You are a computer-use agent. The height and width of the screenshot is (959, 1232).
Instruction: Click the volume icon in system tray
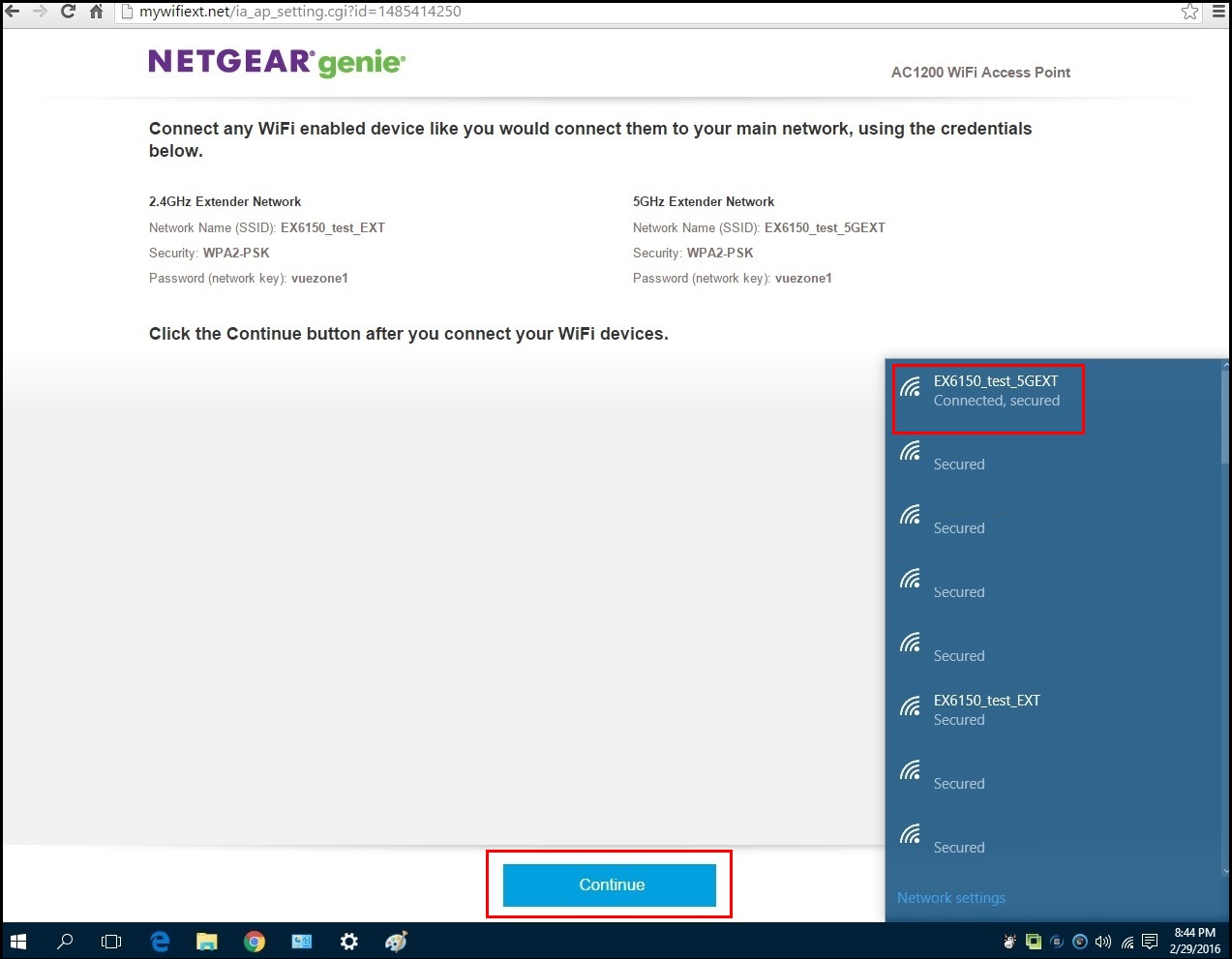pyautogui.click(x=1103, y=942)
